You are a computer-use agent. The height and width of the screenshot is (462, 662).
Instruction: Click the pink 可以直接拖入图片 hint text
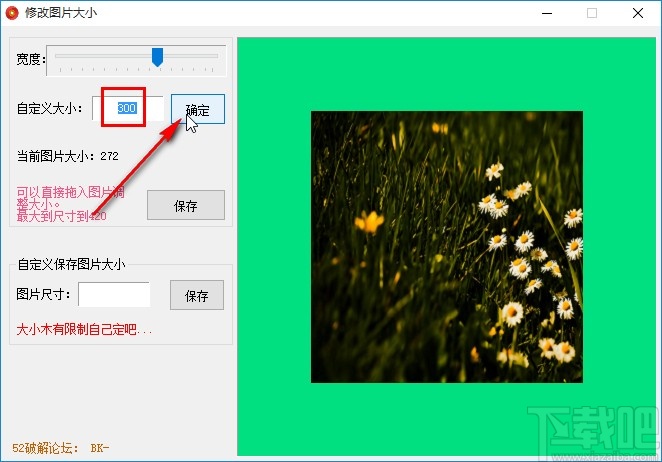point(71,204)
